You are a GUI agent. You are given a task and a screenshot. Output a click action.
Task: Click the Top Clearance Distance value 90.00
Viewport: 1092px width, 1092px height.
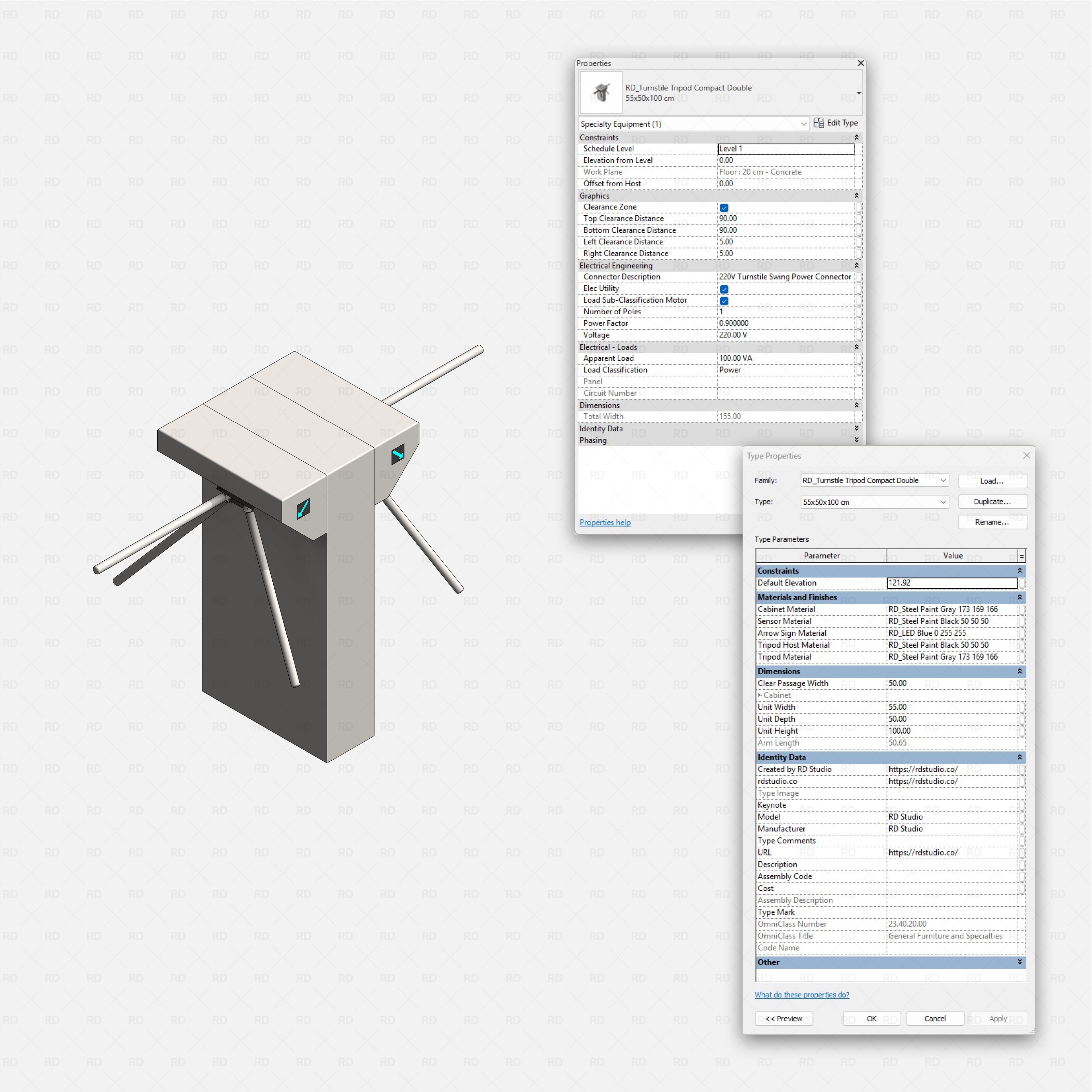point(786,219)
